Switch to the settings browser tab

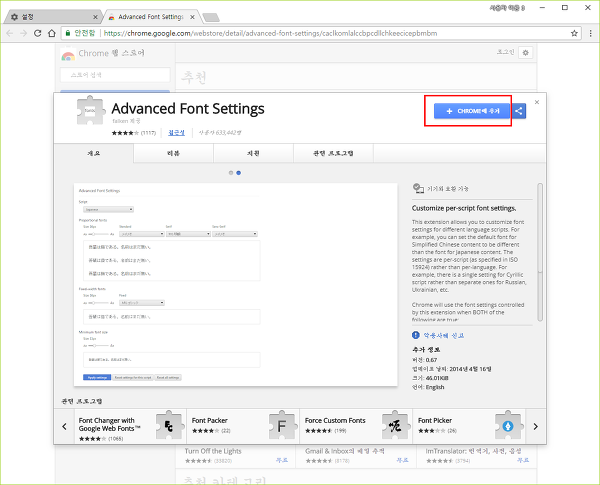52,17
